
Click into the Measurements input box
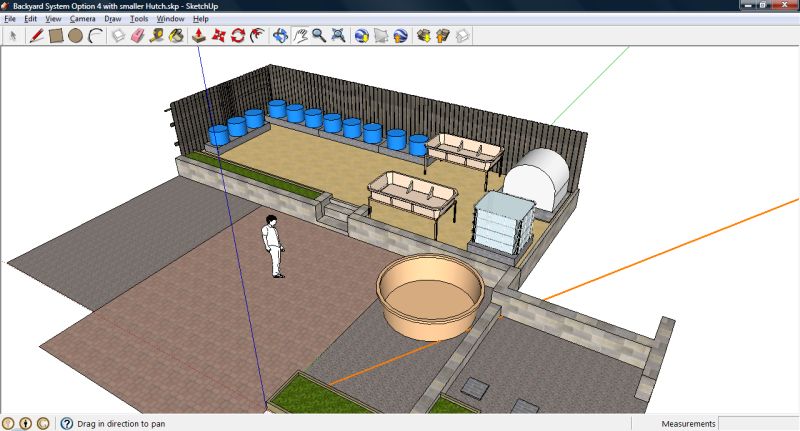click(758, 423)
